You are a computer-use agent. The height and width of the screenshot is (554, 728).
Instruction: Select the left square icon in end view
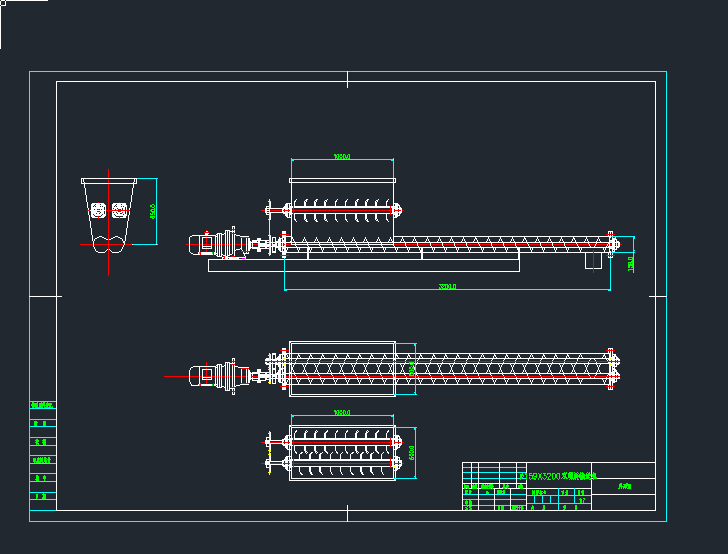(x=99, y=210)
